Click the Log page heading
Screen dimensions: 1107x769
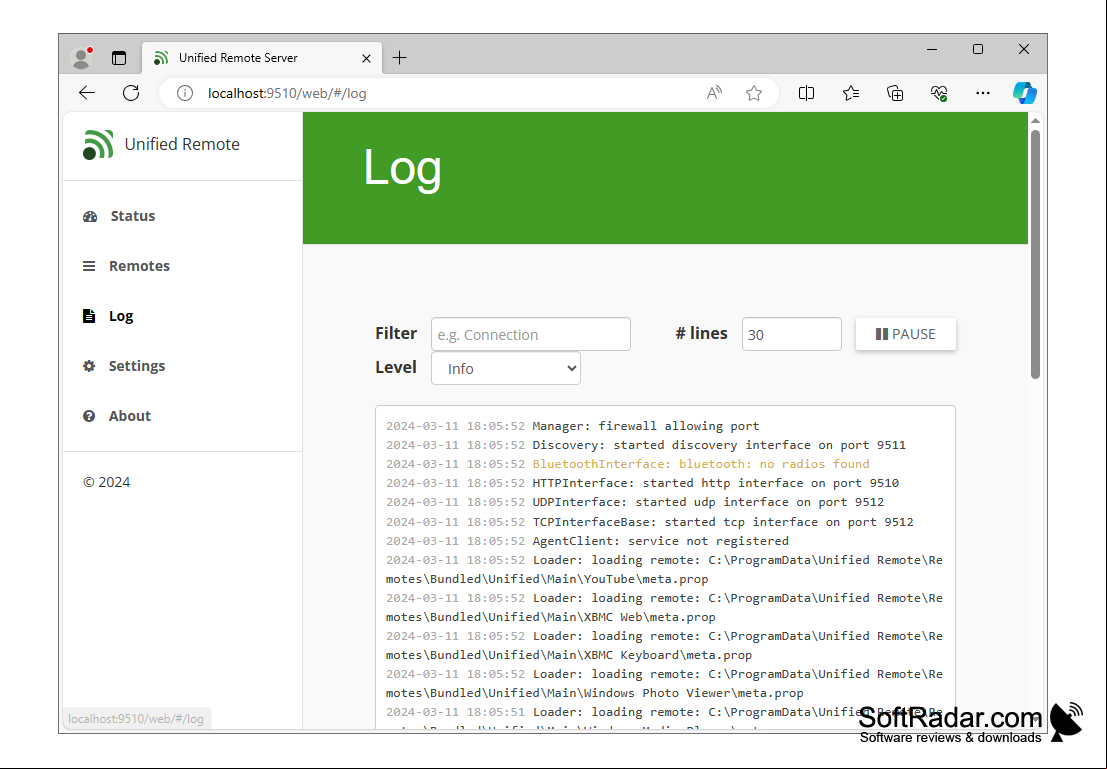point(402,168)
